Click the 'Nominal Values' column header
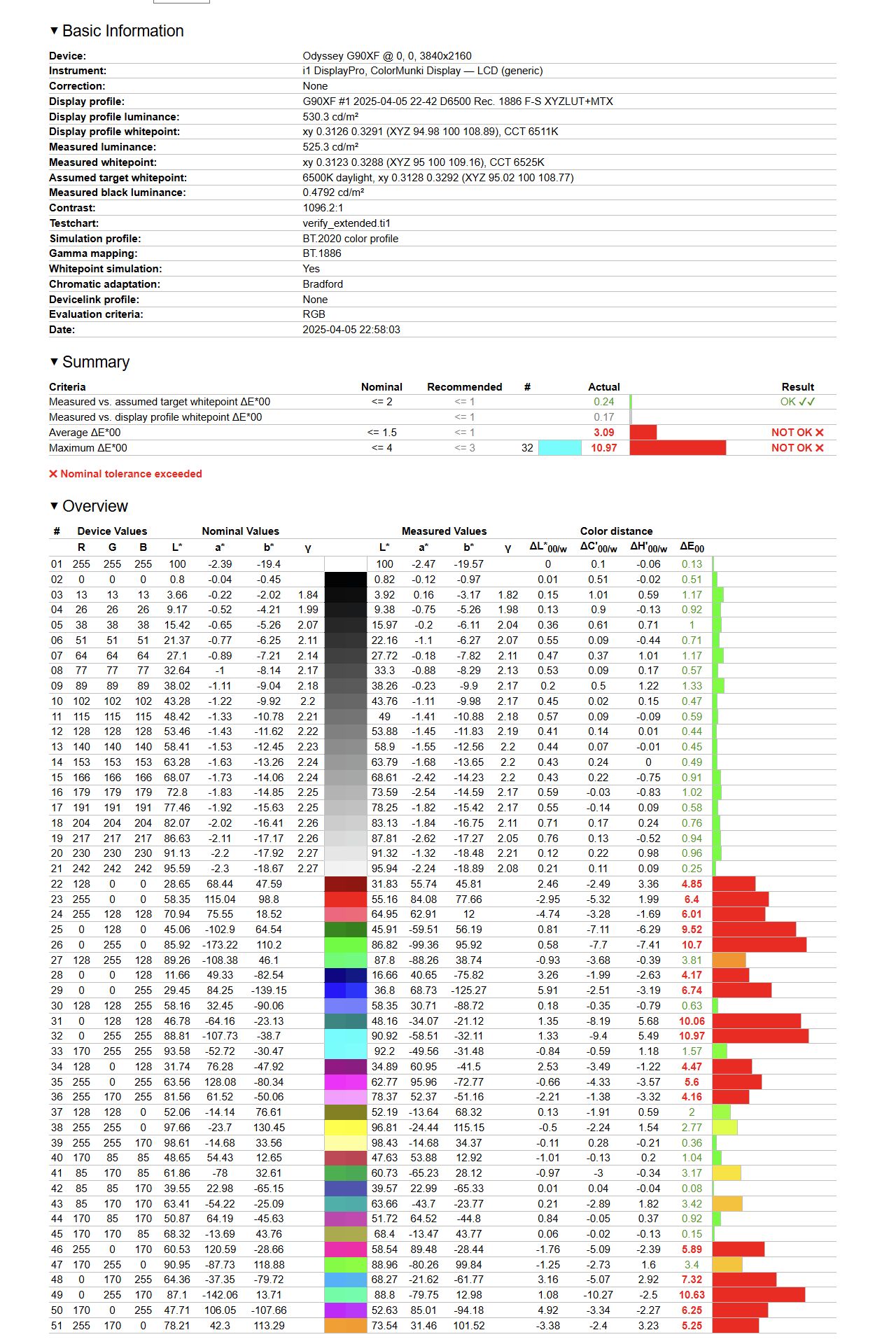This screenshot has height=1344, width=896. point(241,531)
